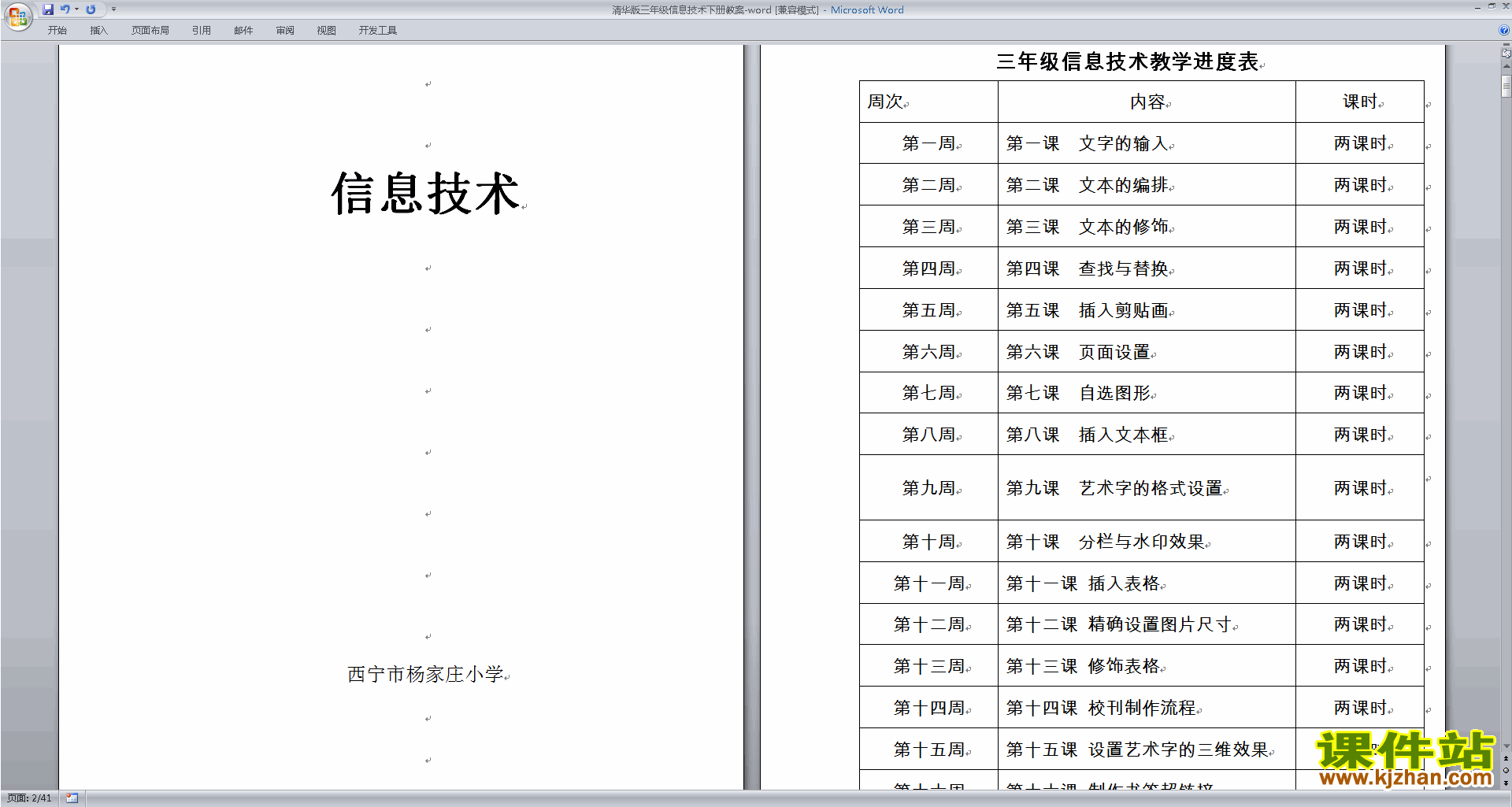This screenshot has width=1512, height=807.
Task: Click 第十四课 校刊制作流程 cell
Action: 1147,708
